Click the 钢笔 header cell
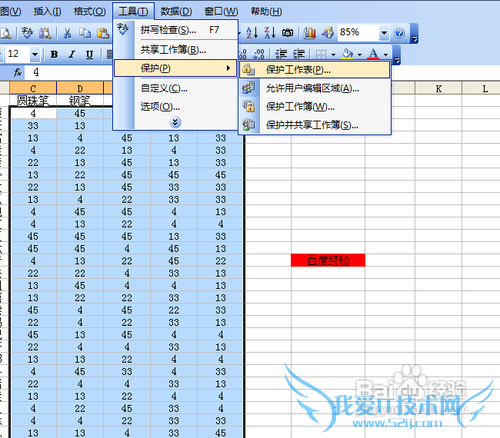500x438 pixels. [x=80, y=100]
